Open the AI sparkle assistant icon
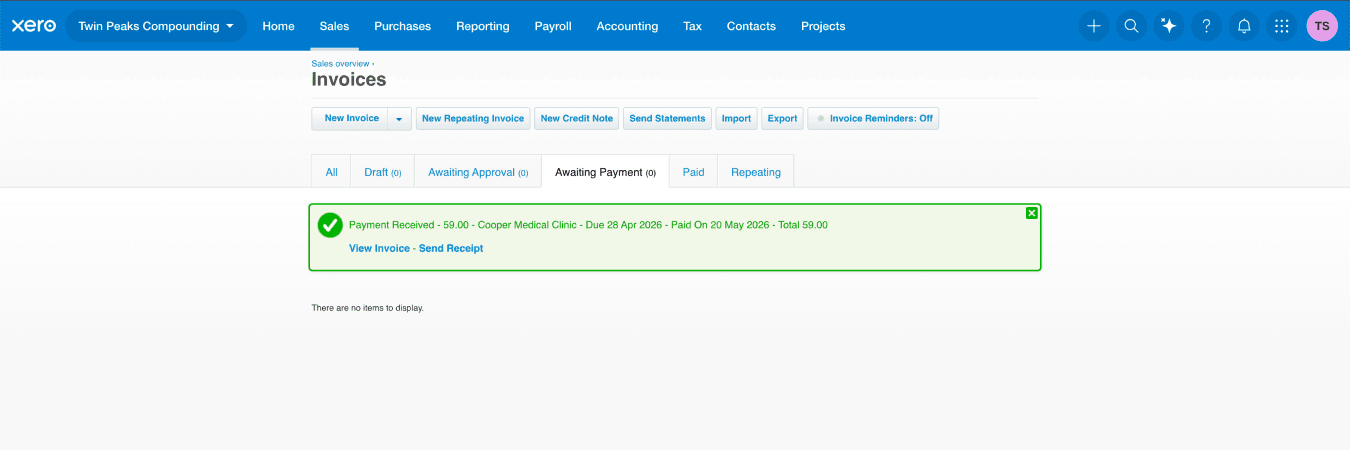The width and height of the screenshot is (1350, 450). point(1168,26)
